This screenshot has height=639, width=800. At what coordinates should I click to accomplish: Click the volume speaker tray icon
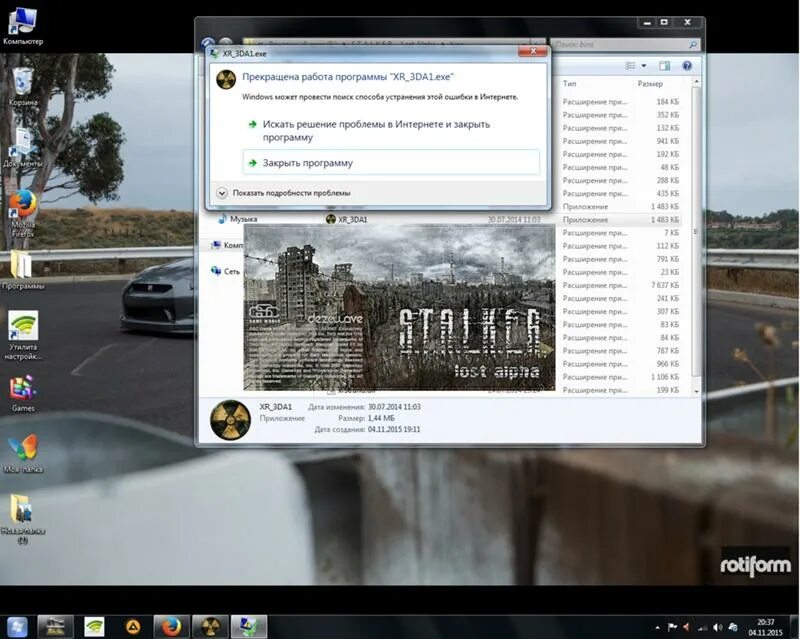717,627
